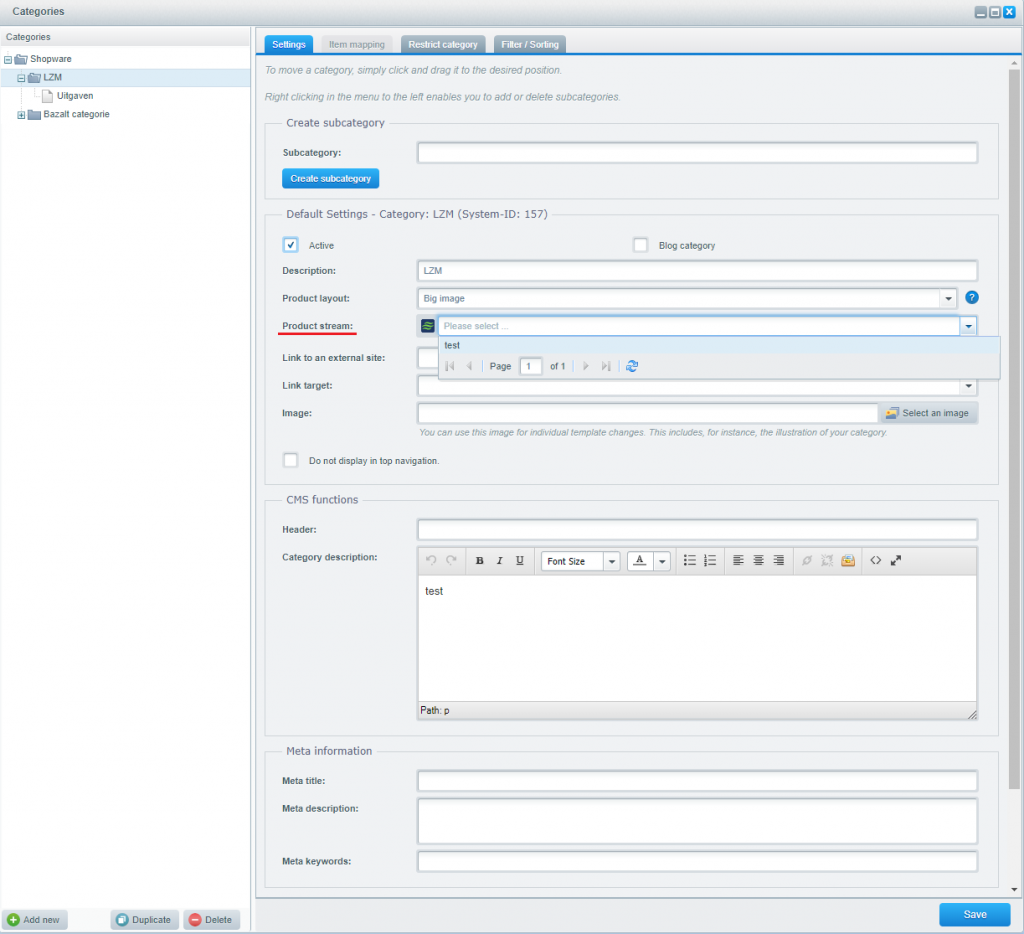Image resolution: width=1024 pixels, height=934 pixels.
Task: Open the Filter / Sorting tab
Action: [x=529, y=44]
